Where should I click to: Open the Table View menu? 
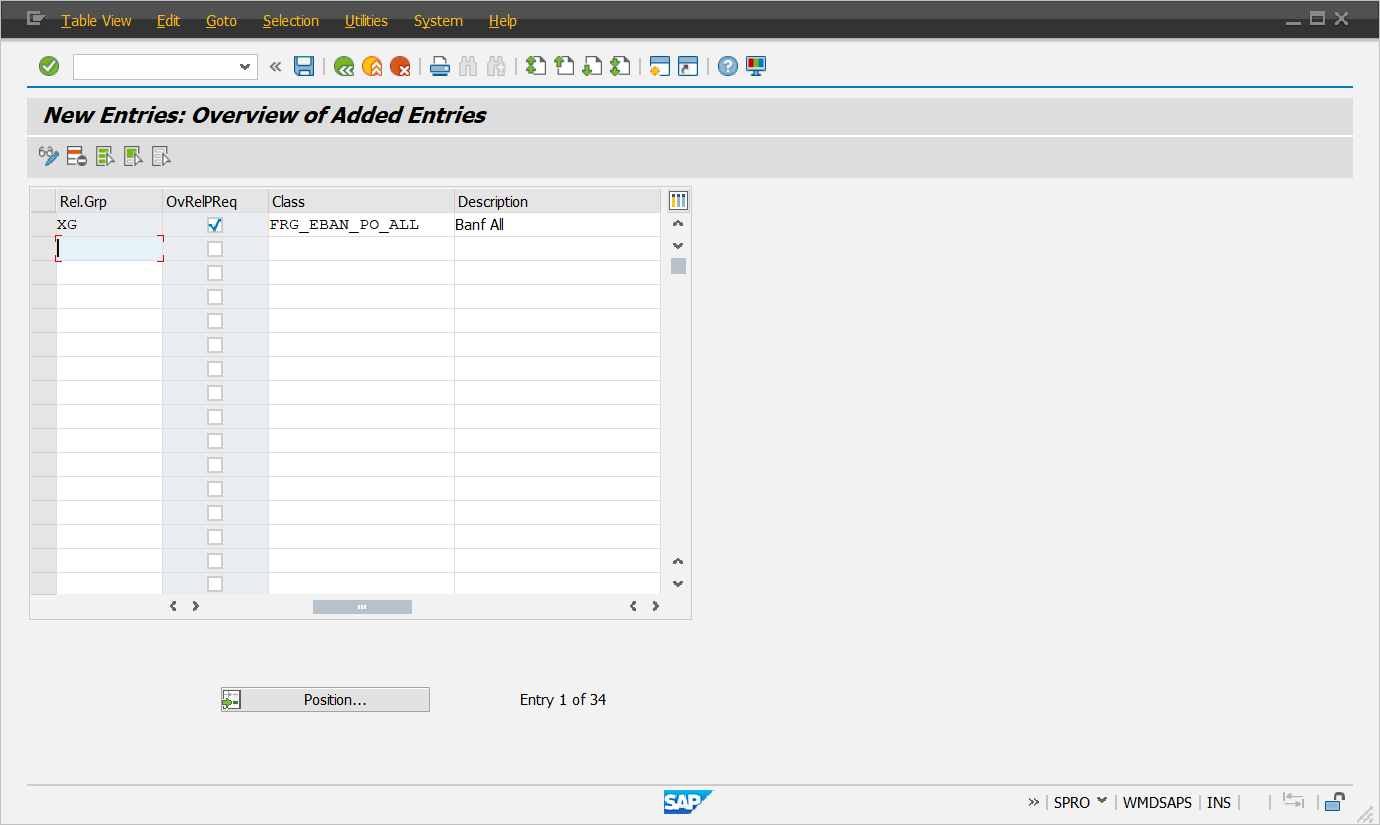[96, 21]
